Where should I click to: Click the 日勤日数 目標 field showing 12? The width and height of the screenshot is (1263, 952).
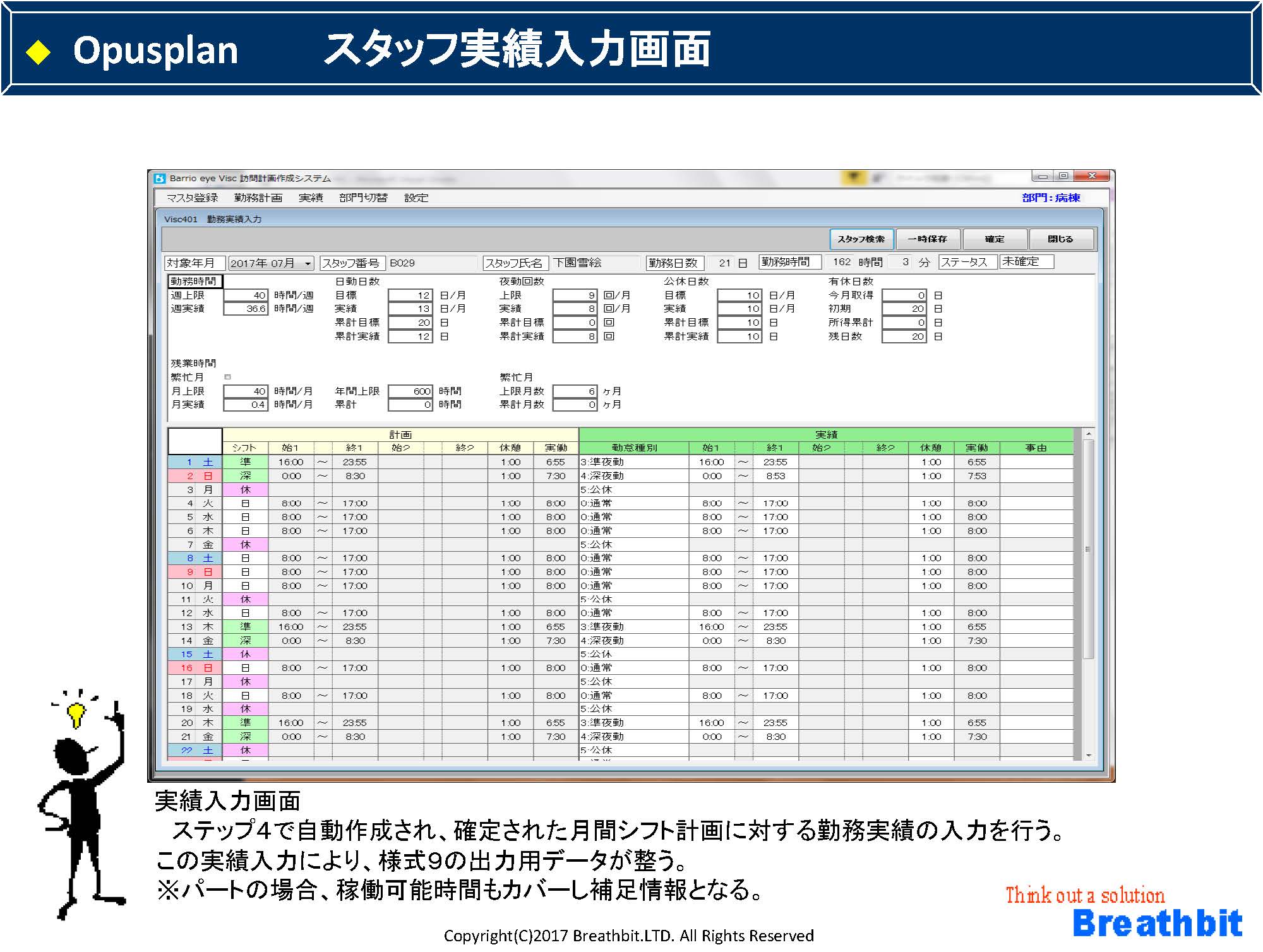click(410, 295)
